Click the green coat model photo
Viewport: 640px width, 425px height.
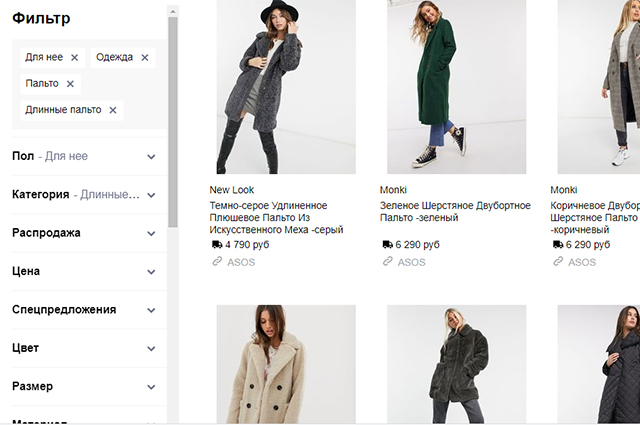pyautogui.click(x=456, y=86)
